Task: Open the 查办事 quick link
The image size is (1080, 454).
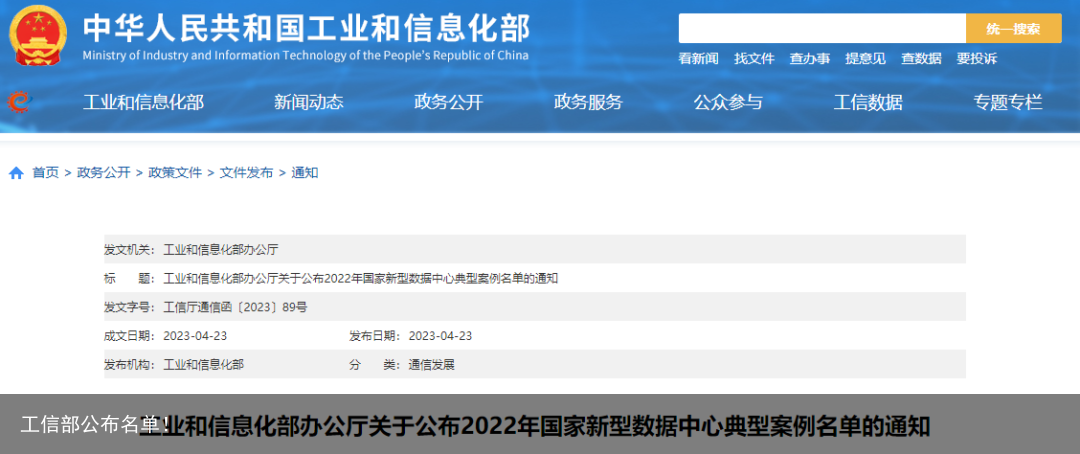Action: tap(810, 59)
